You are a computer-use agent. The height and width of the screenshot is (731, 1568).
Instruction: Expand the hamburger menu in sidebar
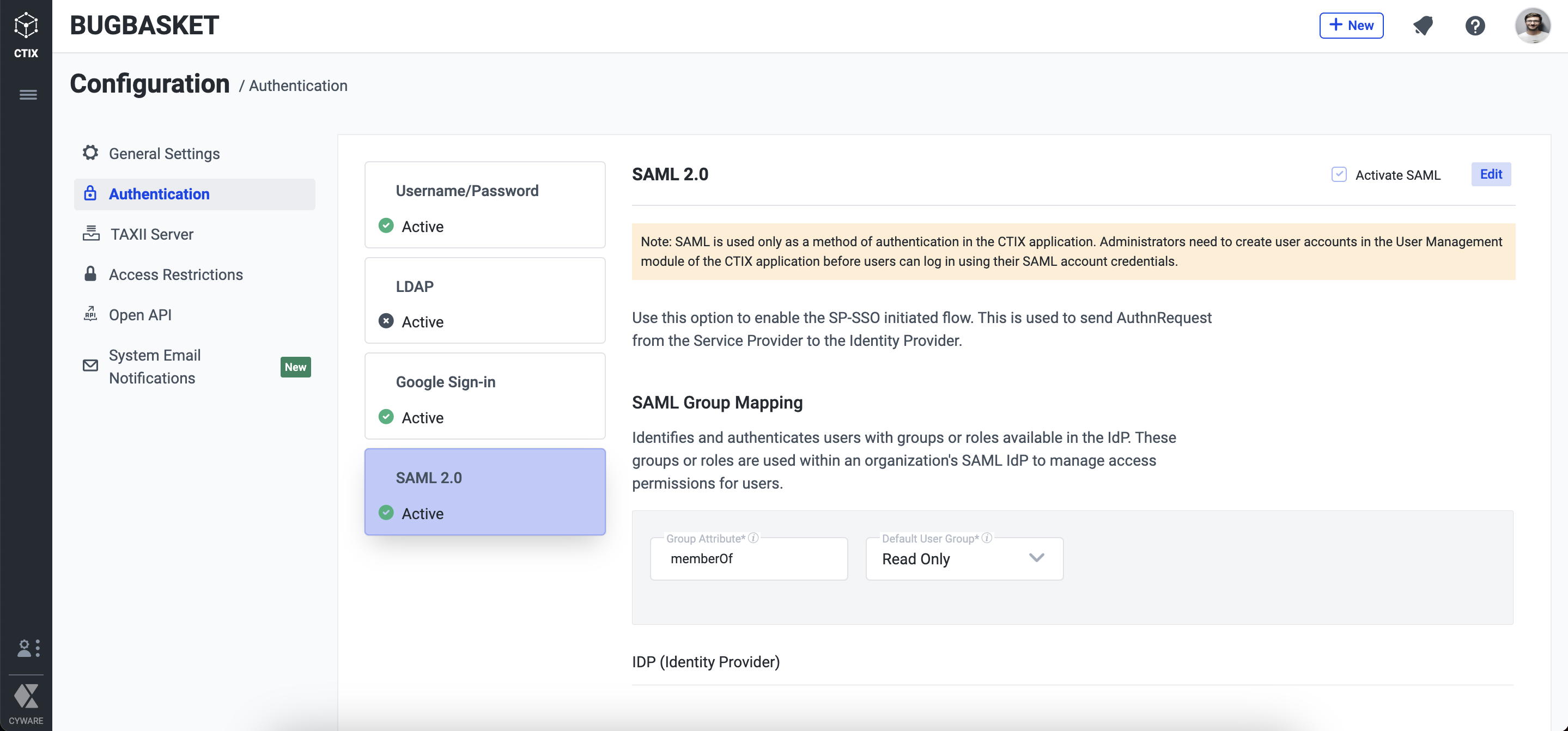28,95
